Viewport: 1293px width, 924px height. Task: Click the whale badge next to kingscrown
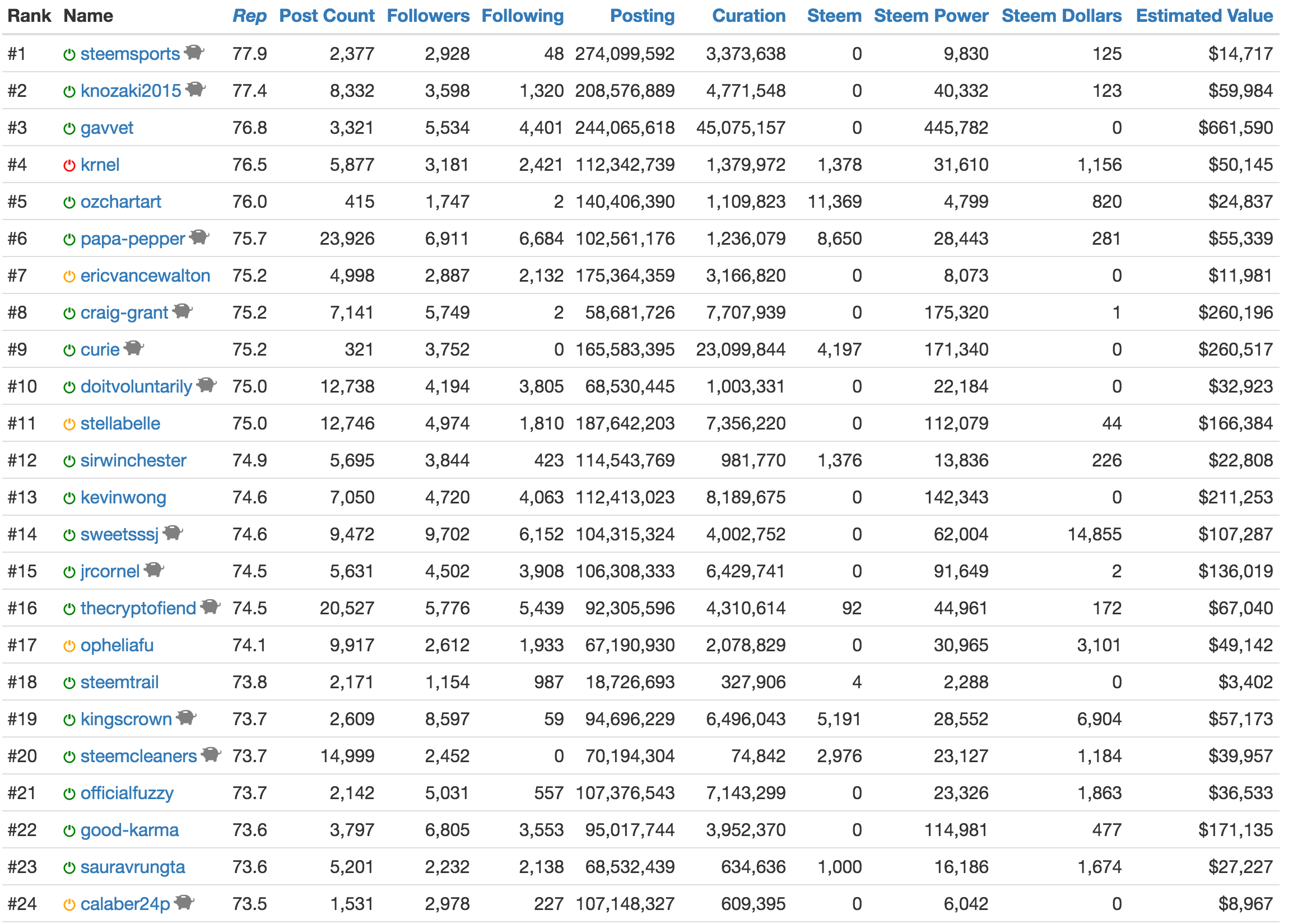tap(187, 718)
